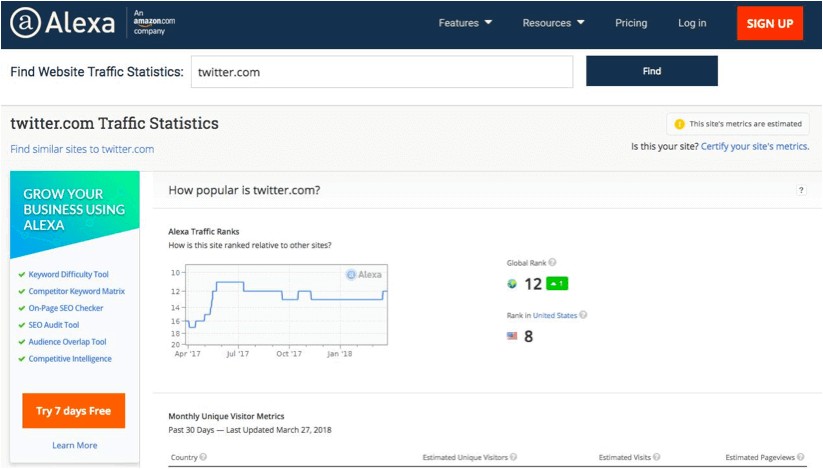
Task: Expand the Features dropdown menu
Action: coord(465,23)
